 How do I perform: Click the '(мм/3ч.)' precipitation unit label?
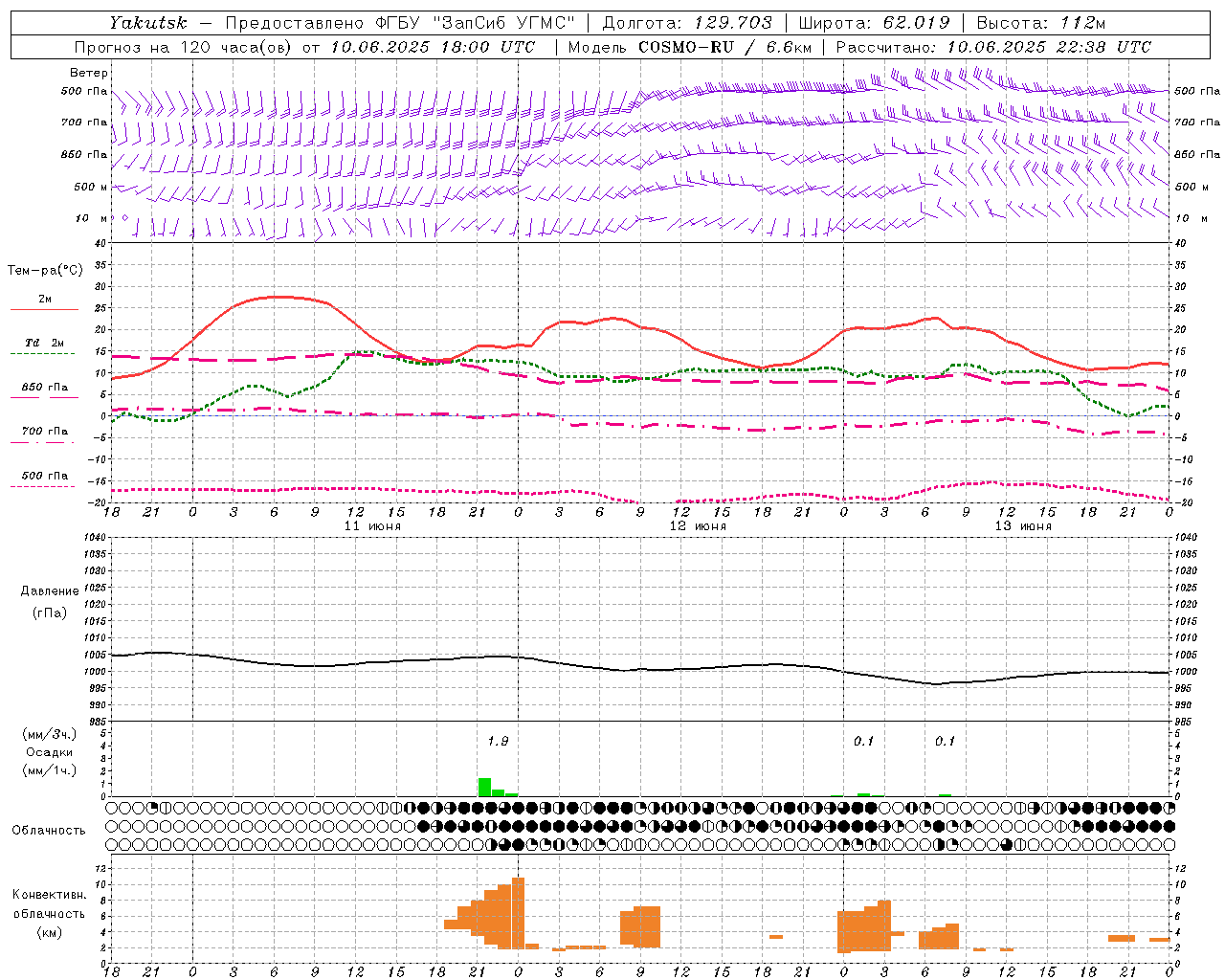coord(50,735)
